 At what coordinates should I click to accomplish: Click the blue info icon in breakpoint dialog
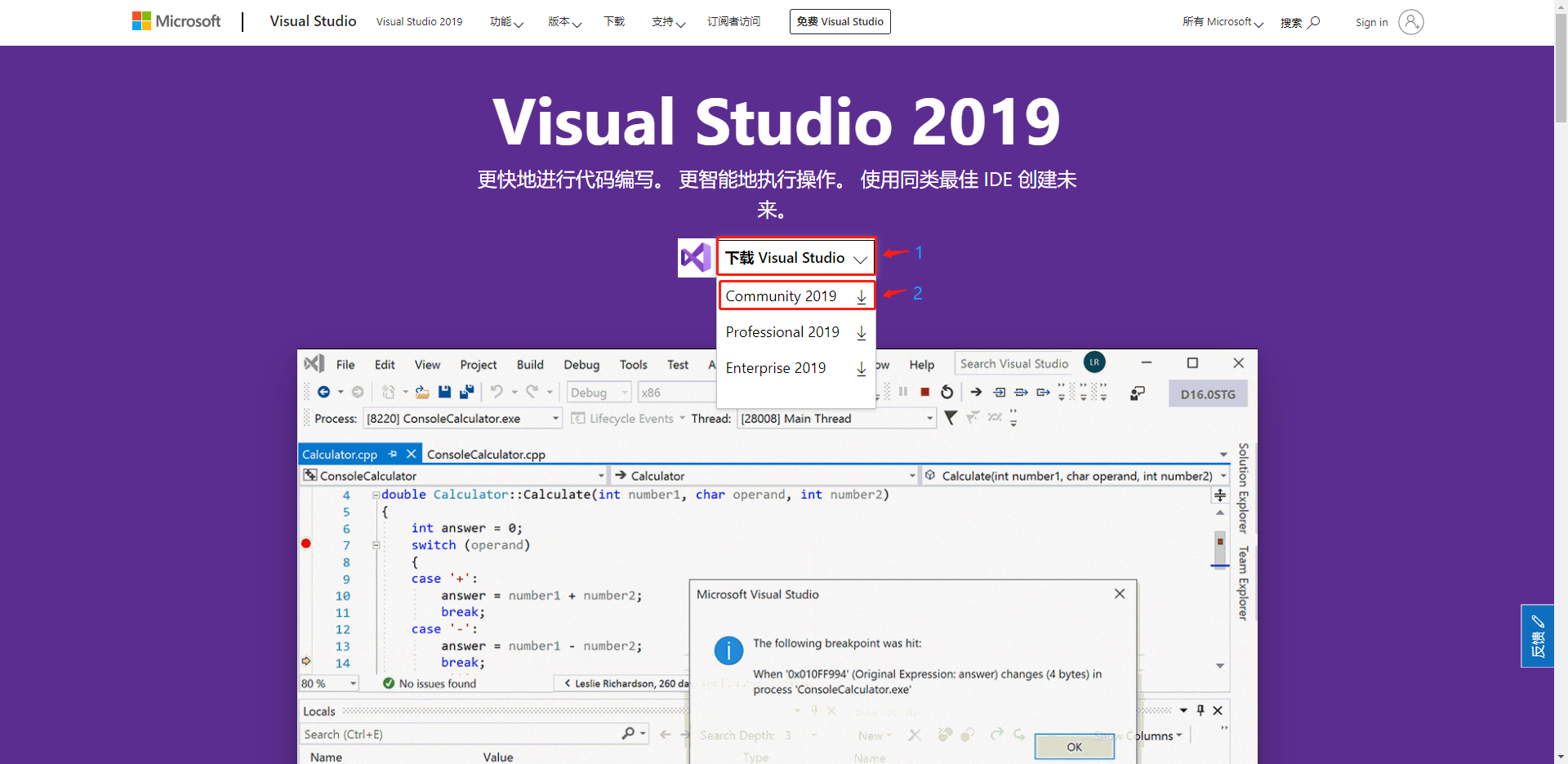tap(728, 651)
